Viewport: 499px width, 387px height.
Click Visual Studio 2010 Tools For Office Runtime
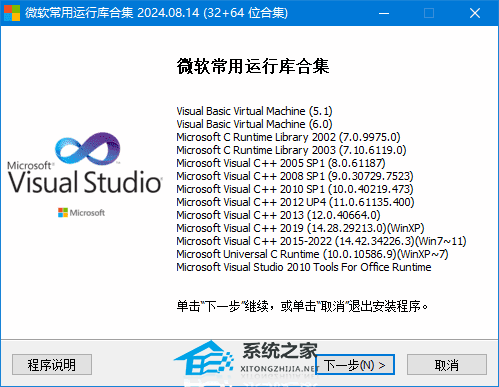(x=304, y=267)
